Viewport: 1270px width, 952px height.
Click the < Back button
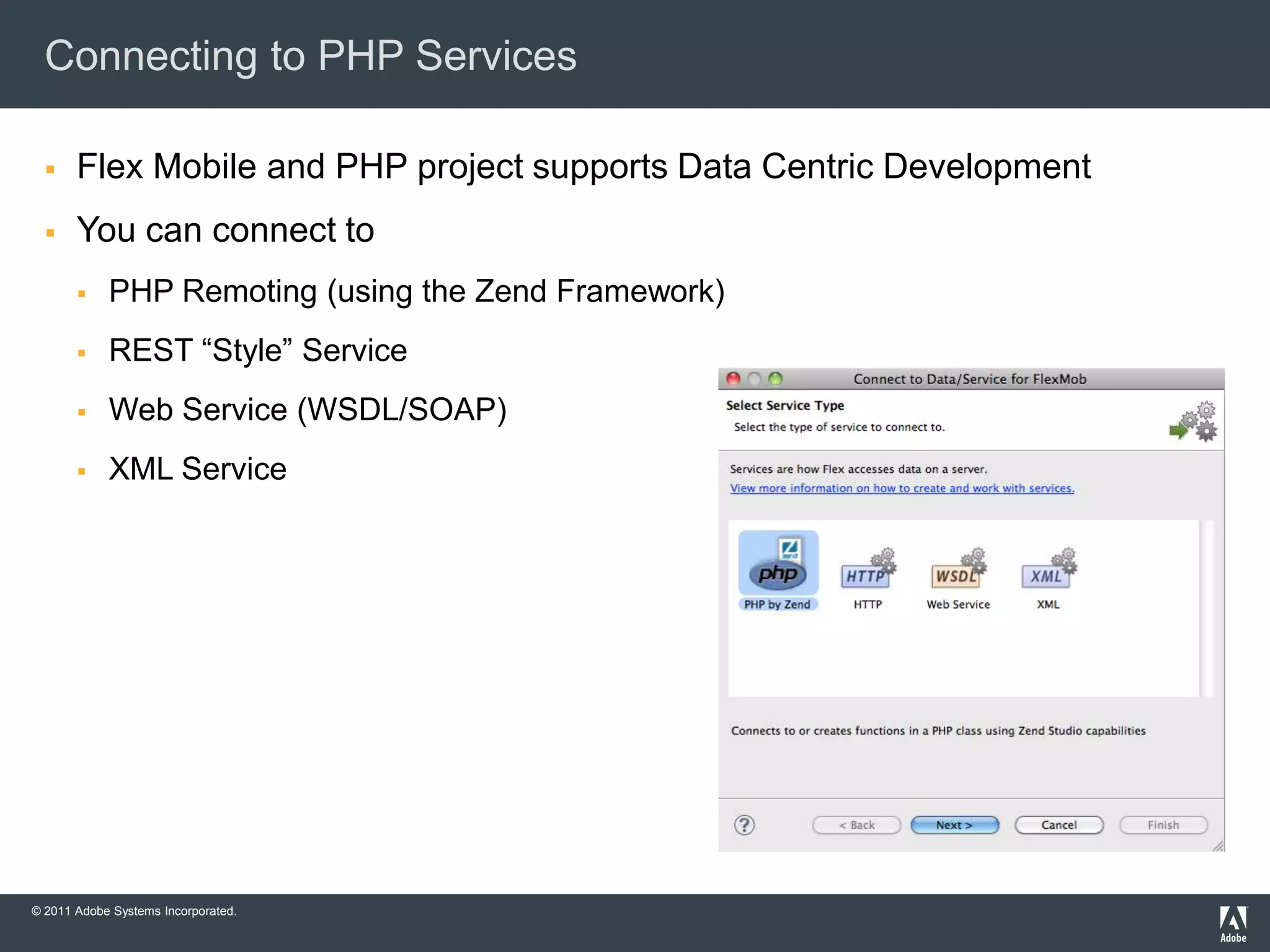coord(856,825)
